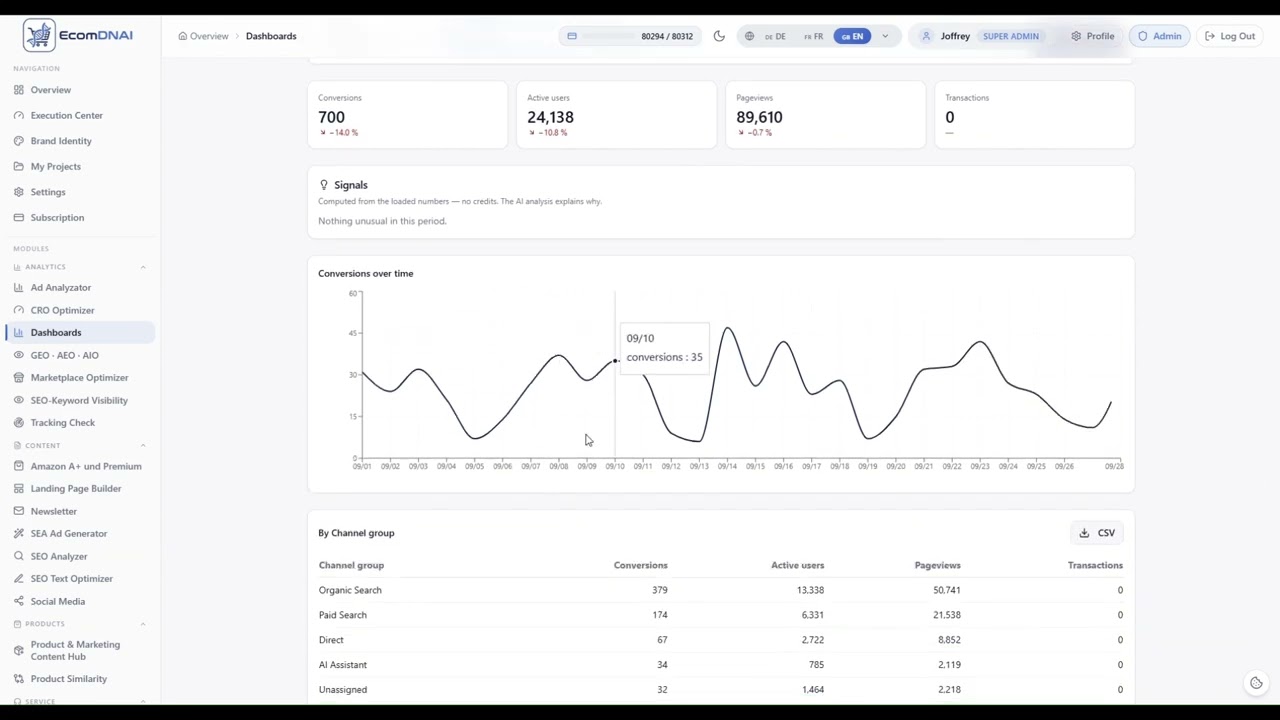
Task: Switch language to FR
Action: (x=813, y=36)
